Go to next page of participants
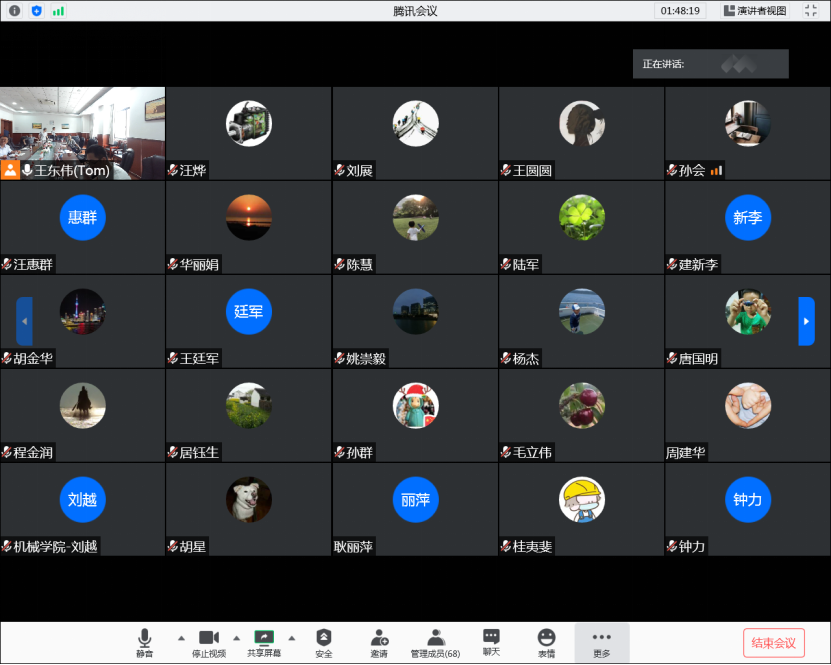 pos(806,321)
